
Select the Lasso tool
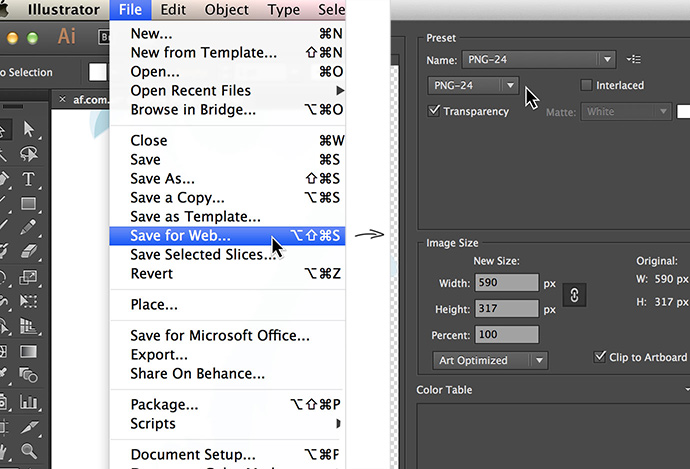coord(29,154)
